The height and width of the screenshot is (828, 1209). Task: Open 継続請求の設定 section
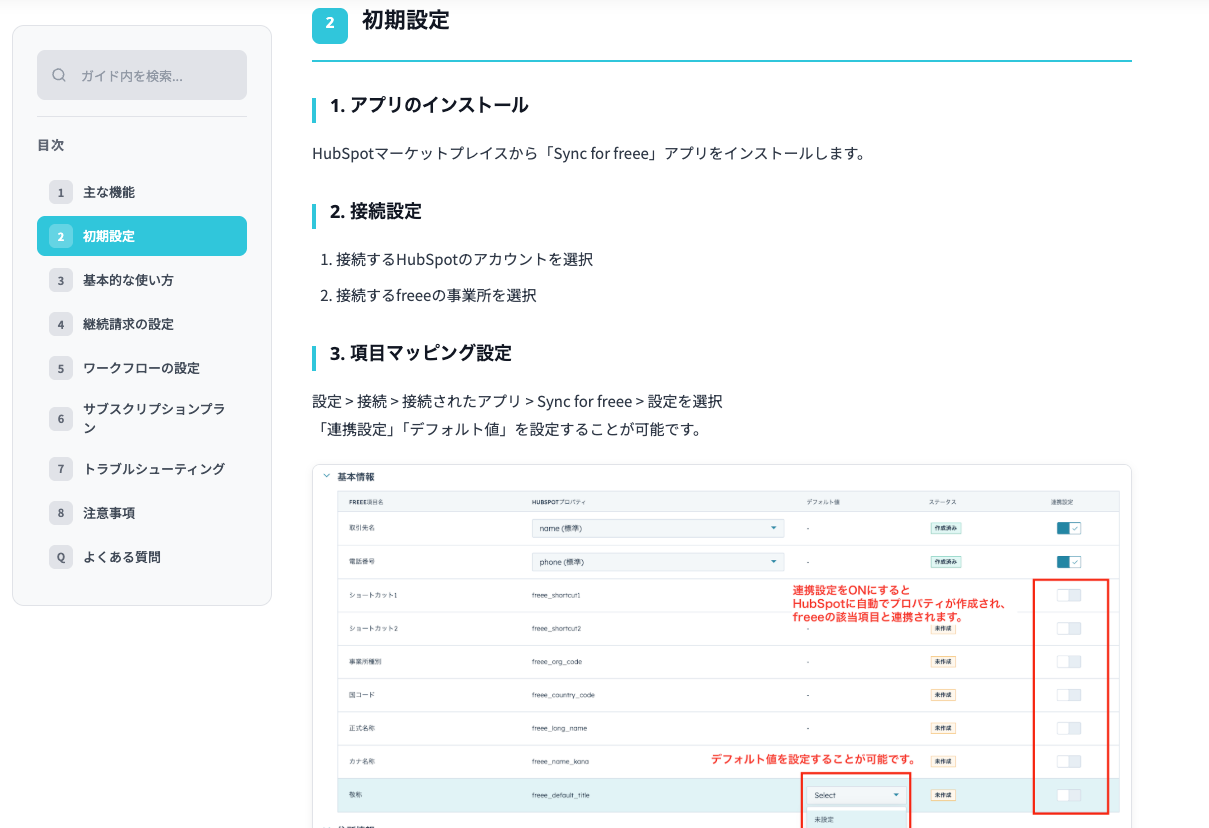142,324
